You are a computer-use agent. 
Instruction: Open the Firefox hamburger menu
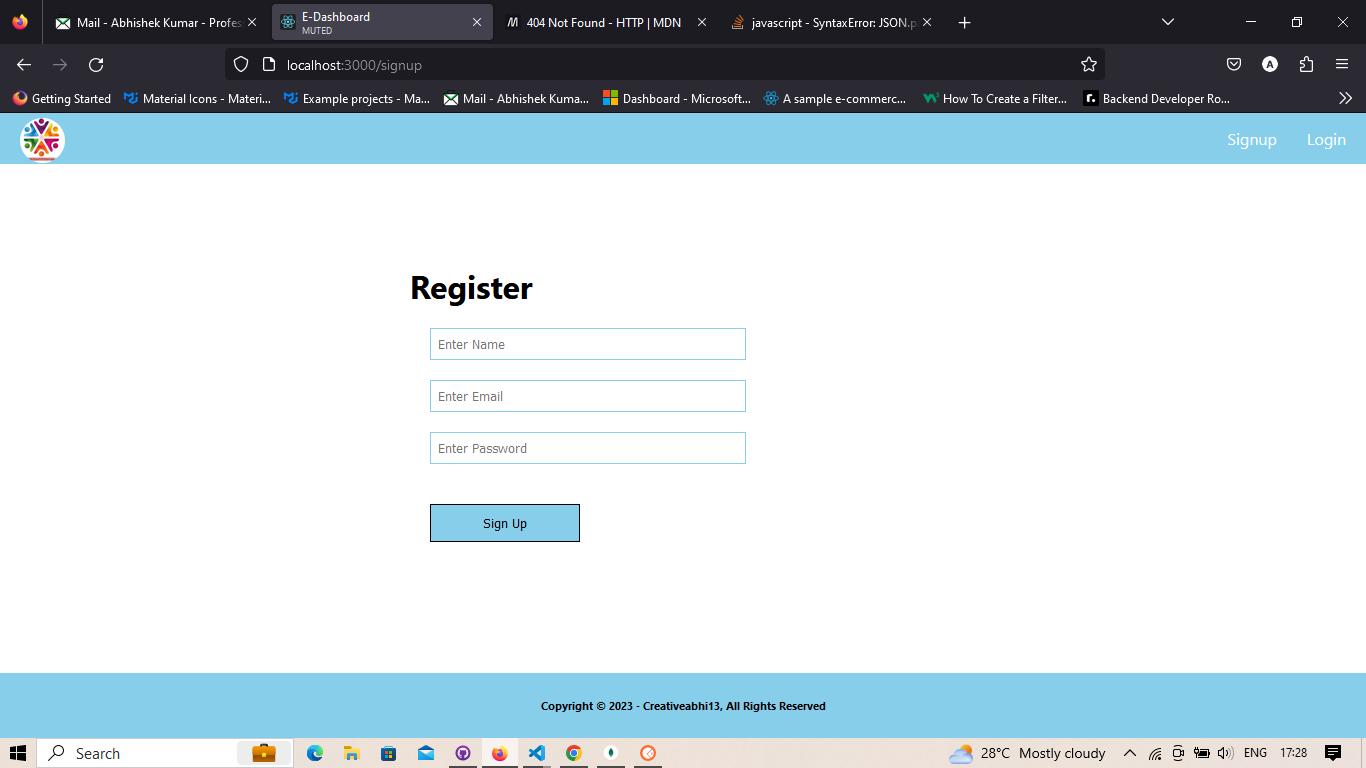pyautogui.click(x=1343, y=64)
